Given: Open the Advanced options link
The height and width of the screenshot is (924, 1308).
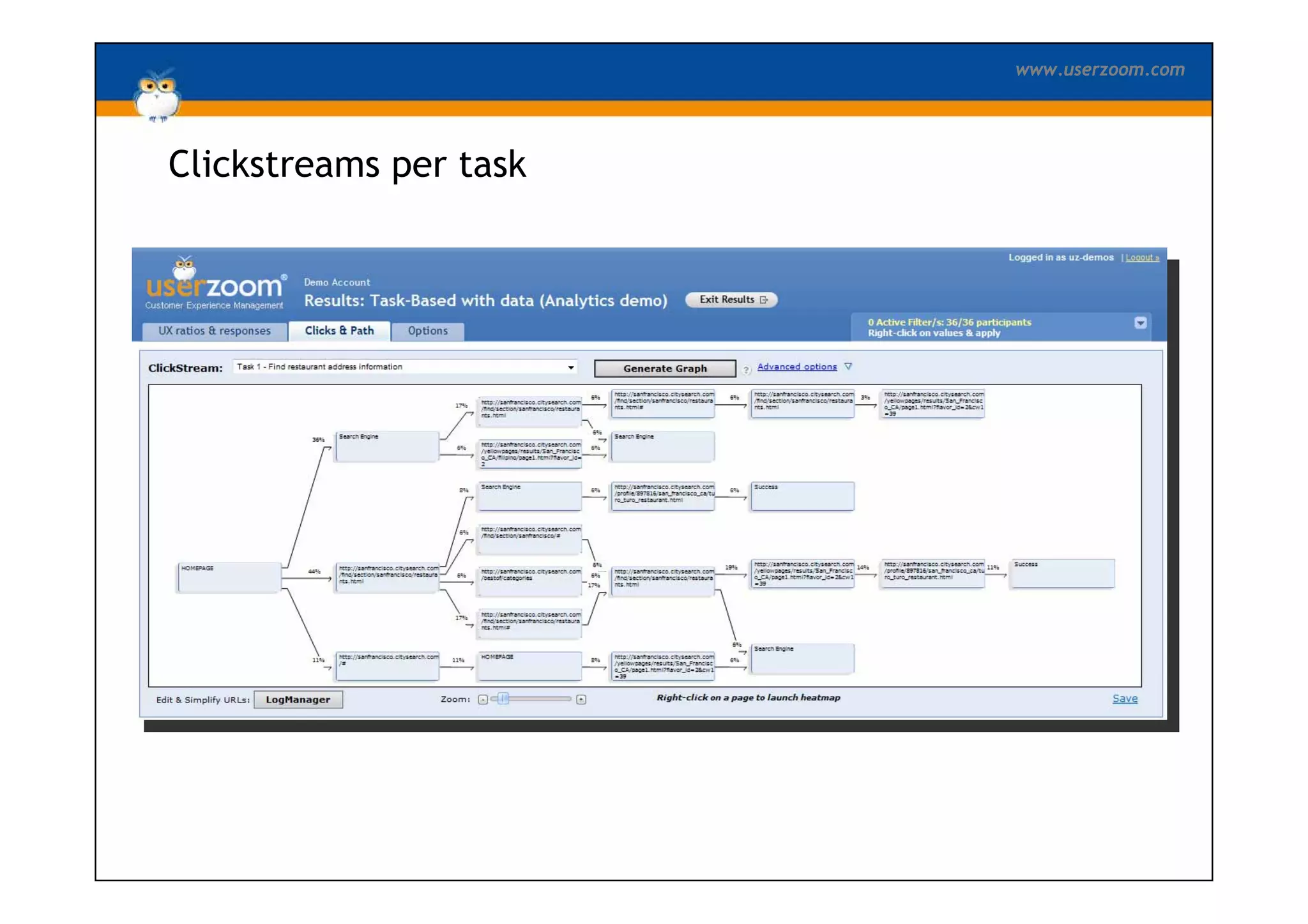Looking at the screenshot, I should point(796,367).
